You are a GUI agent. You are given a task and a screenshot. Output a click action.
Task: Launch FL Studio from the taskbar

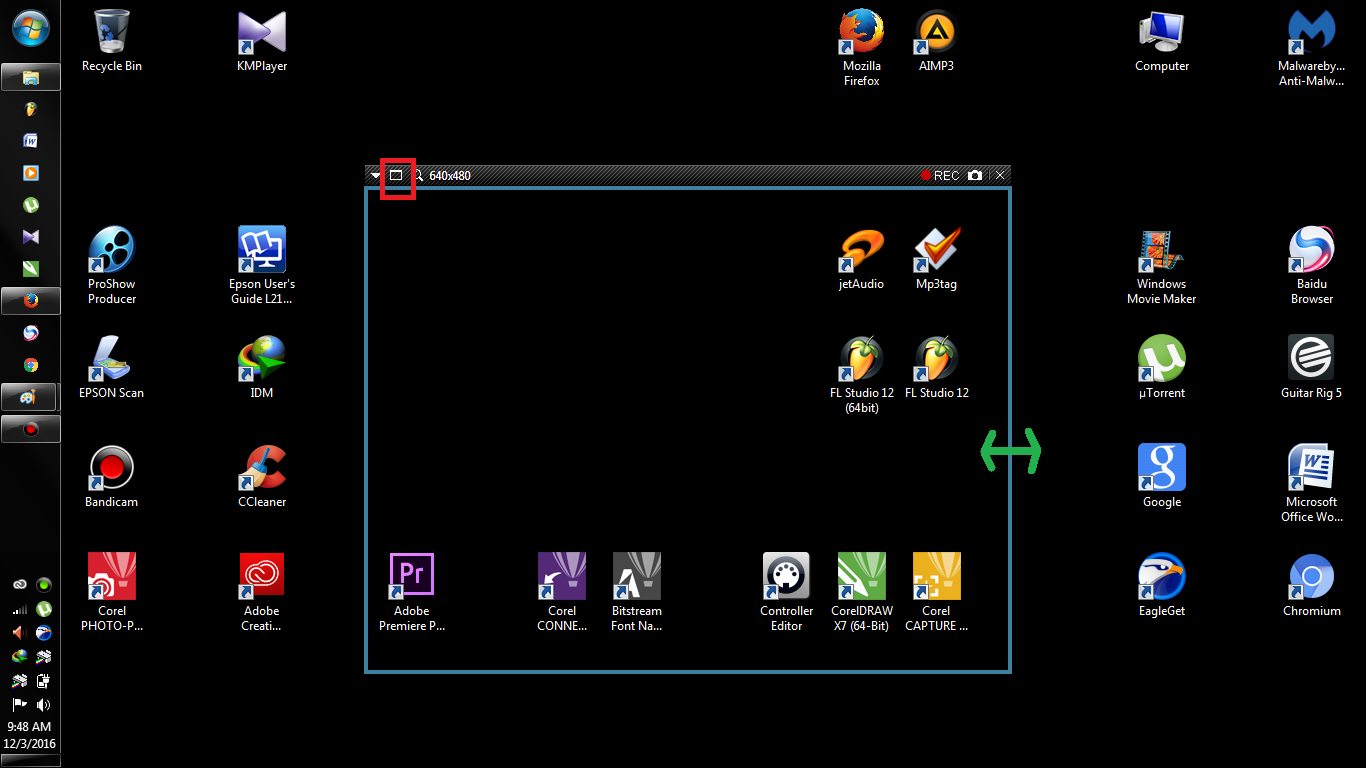coord(31,109)
